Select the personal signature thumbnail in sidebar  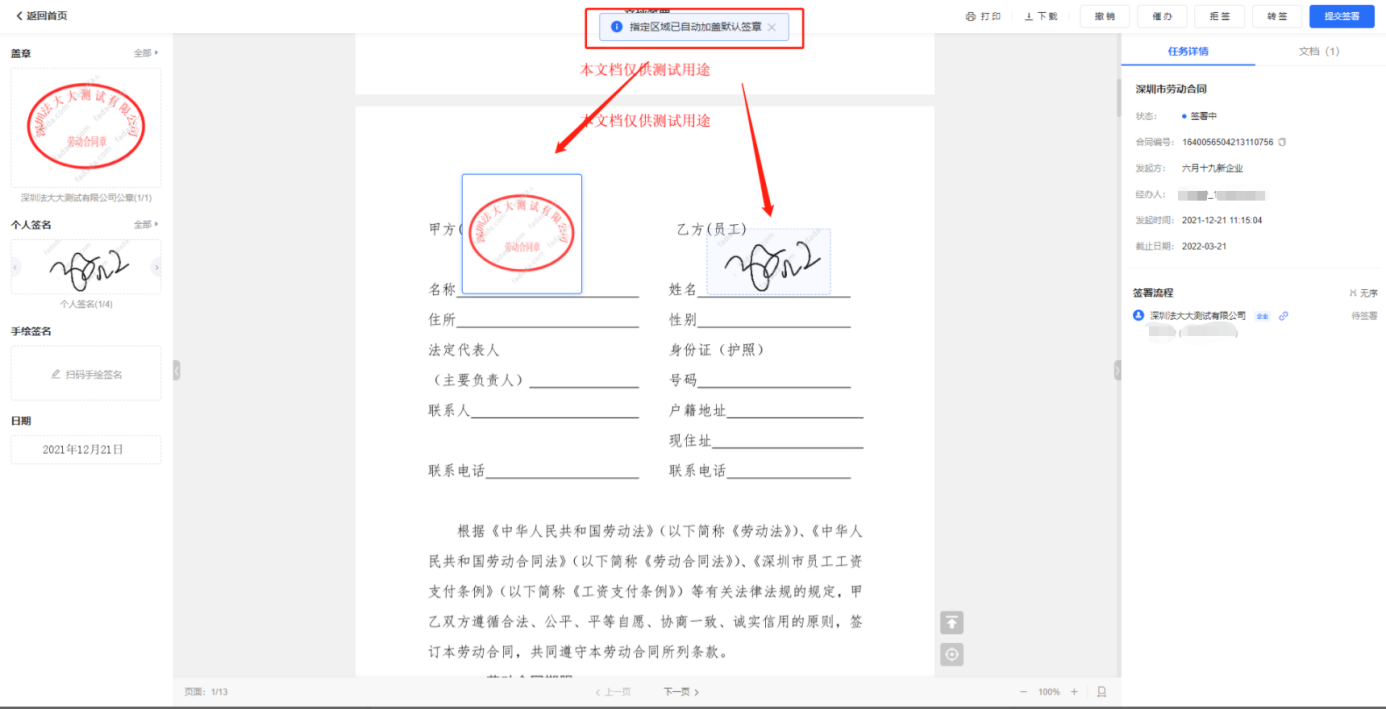(x=86, y=266)
